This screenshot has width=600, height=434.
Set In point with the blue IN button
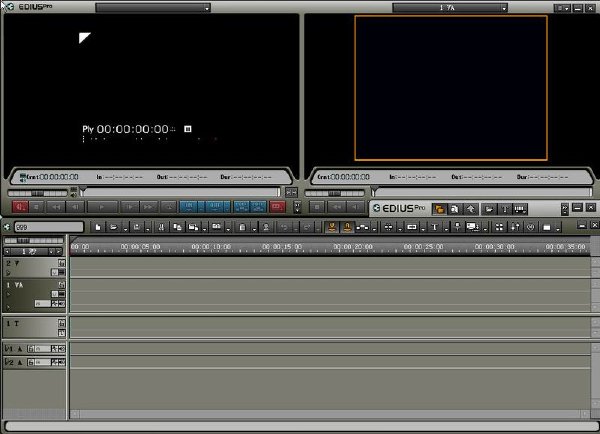189,207
